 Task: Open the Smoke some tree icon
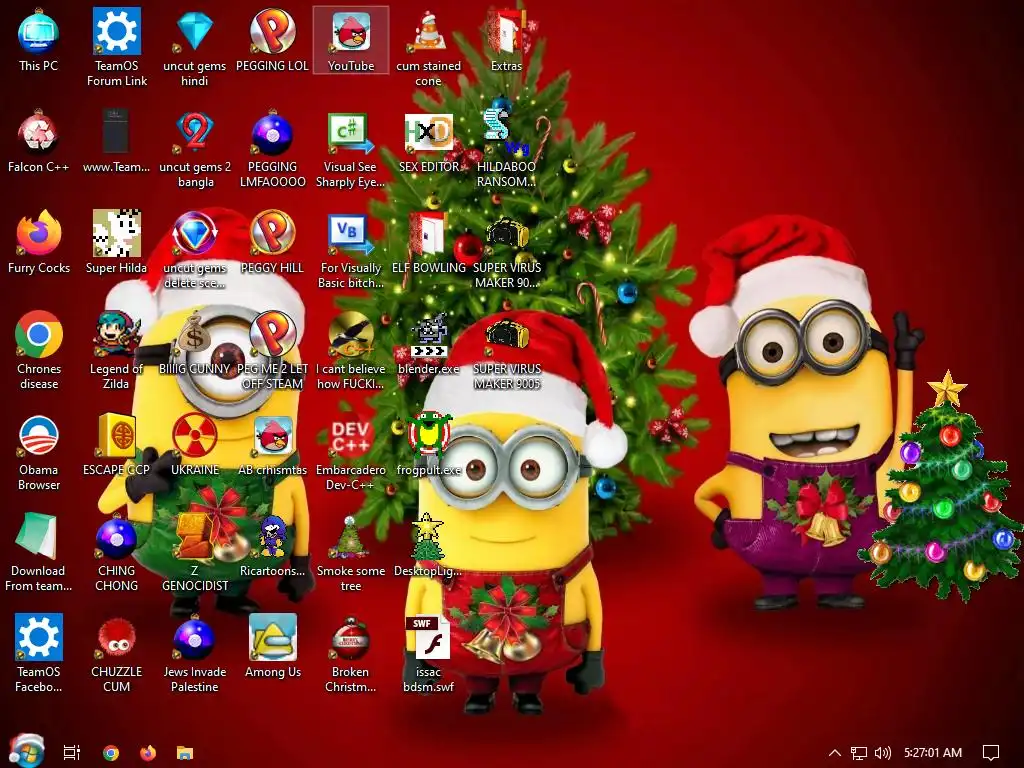coord(351,553)
